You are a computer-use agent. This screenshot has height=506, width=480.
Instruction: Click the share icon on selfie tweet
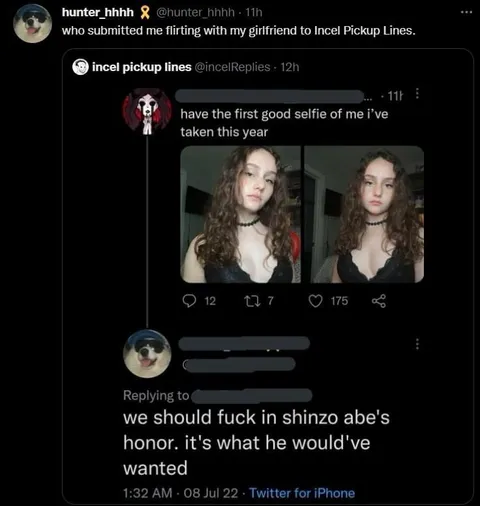(379, 301)
